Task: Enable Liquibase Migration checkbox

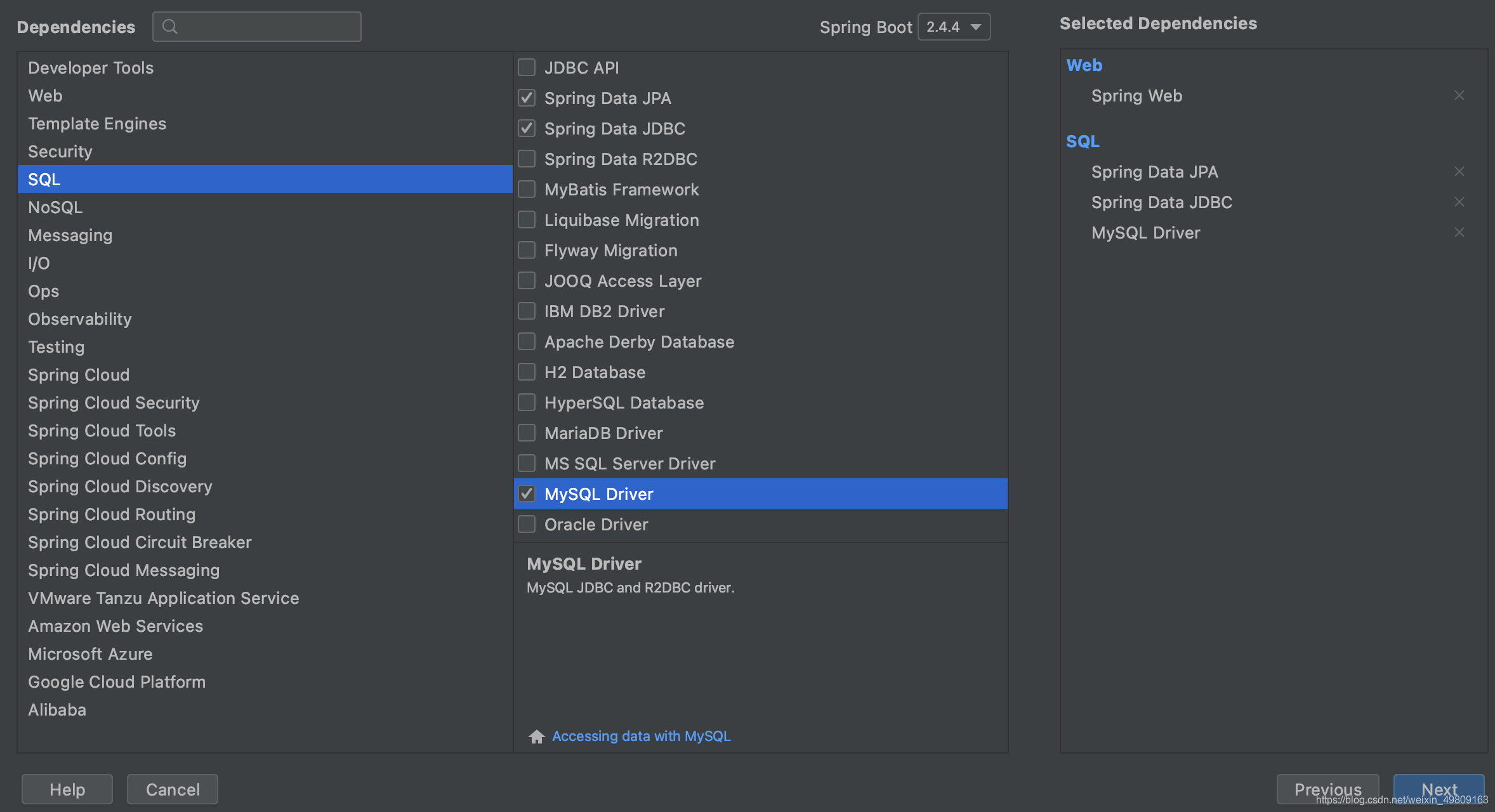Action: 527,219
